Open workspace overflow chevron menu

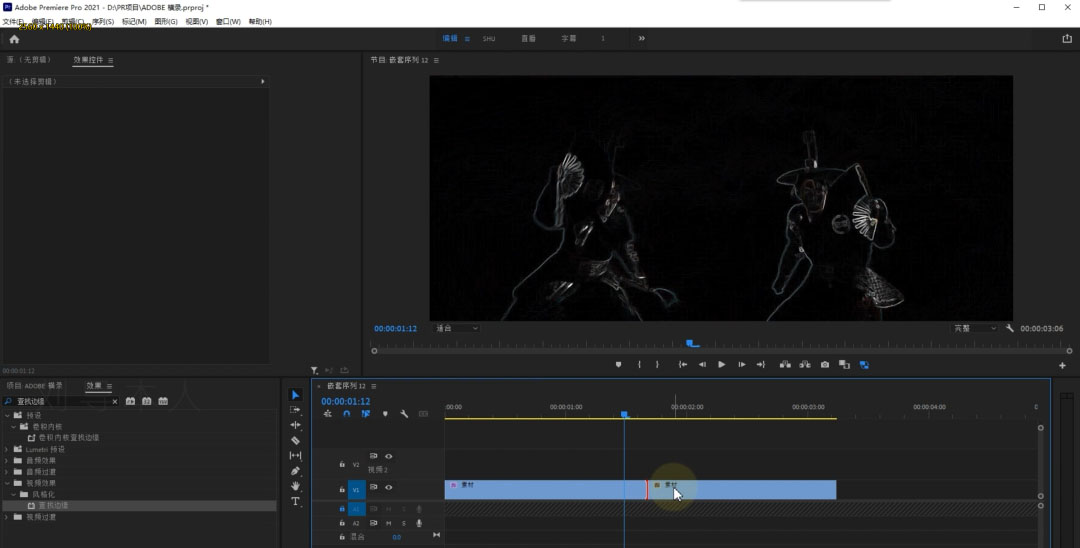point(641,39)
